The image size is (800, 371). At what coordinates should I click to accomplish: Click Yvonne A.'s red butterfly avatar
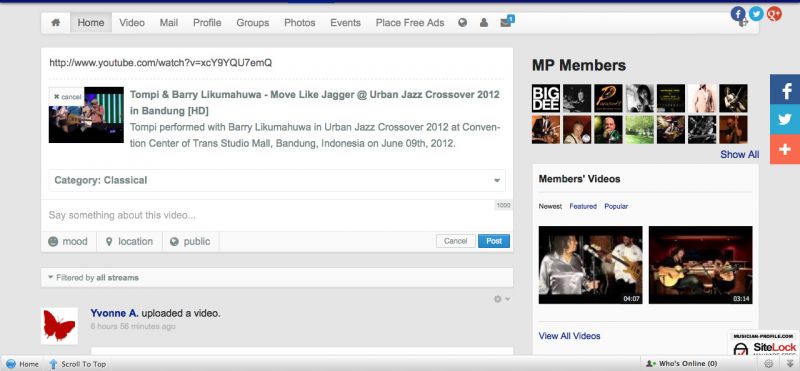pyautogui.click(x=60, y=326)
